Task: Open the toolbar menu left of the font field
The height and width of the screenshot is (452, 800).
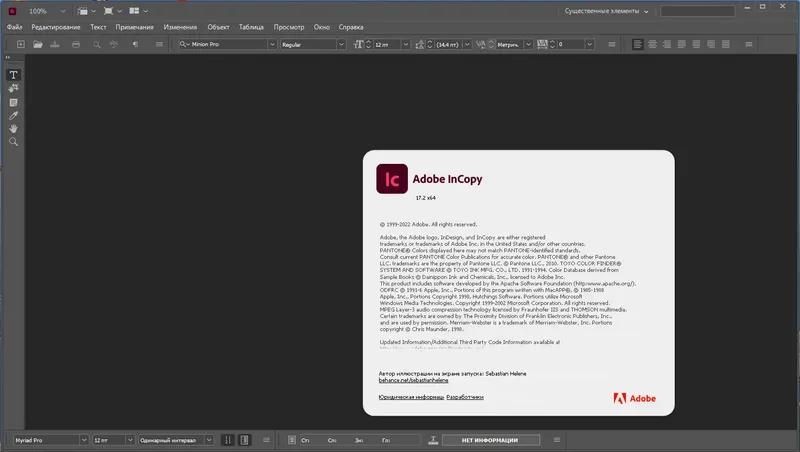Action: (x=159, y=44)
